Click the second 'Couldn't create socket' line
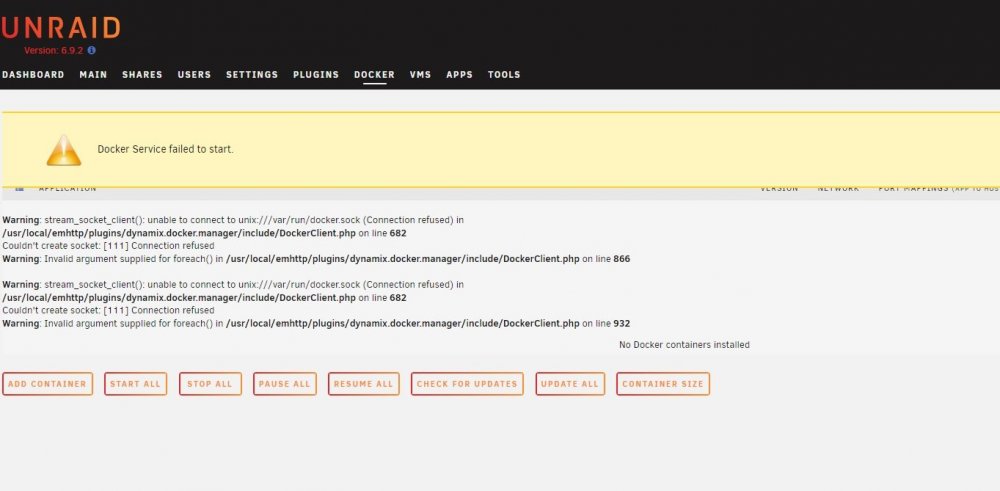Image resolution: width=1000 pixels, height=491 pixels. pyautogui.click(x=108, y=310)
